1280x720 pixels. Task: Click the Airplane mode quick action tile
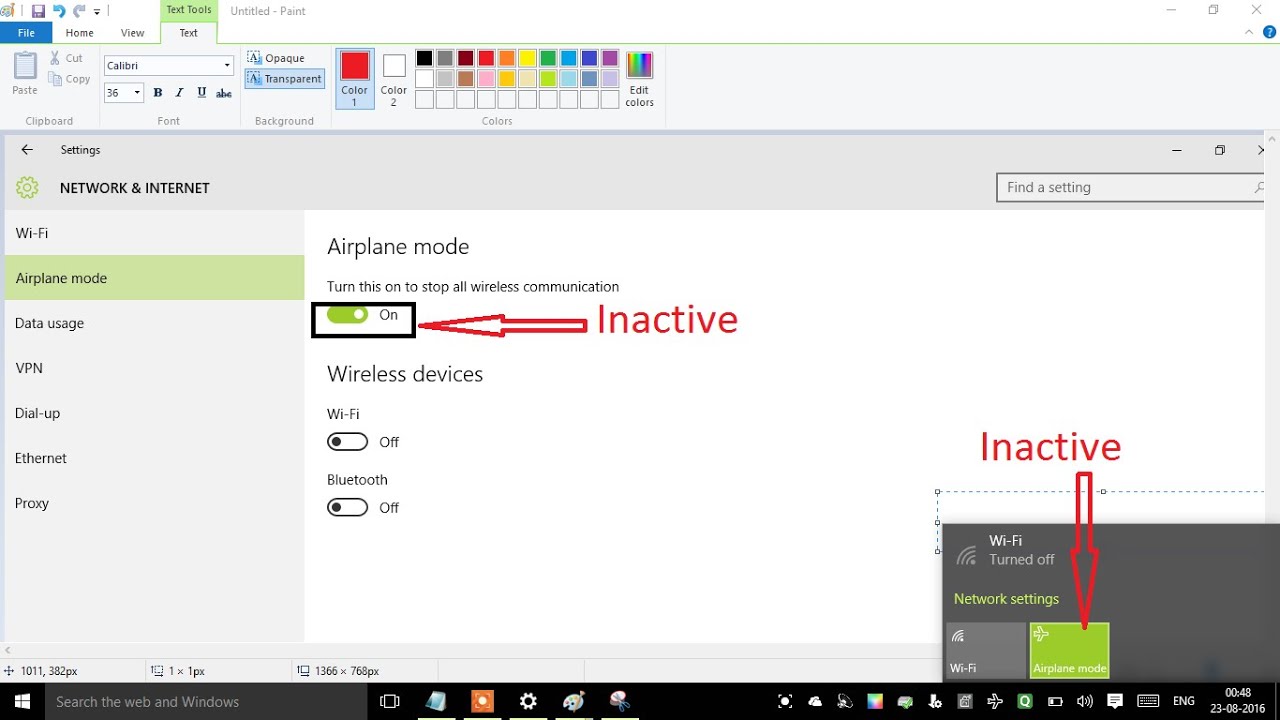pyautogui.click(x=1070, y=650)
